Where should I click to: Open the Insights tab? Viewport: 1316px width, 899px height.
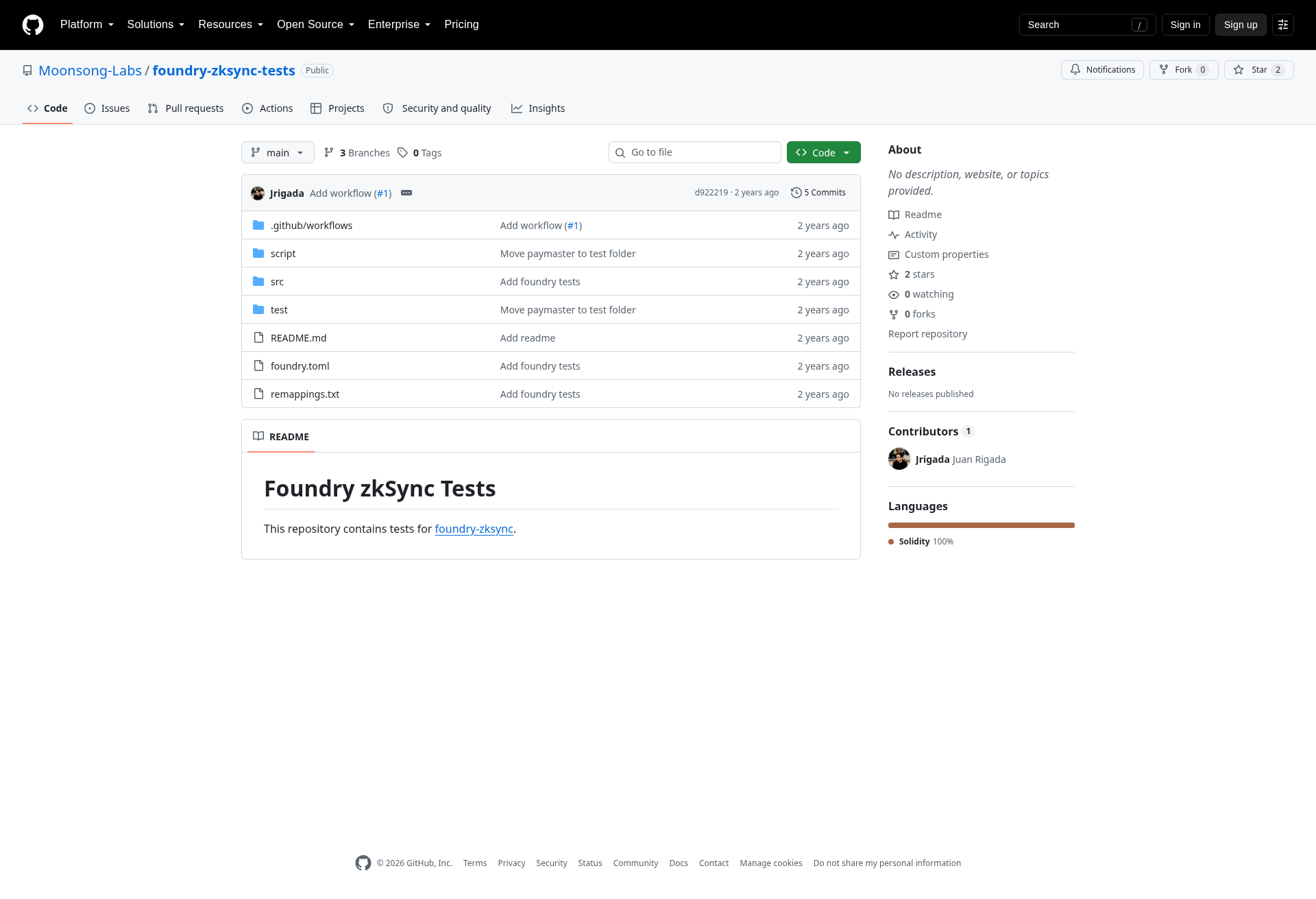[x=538, y=108]
